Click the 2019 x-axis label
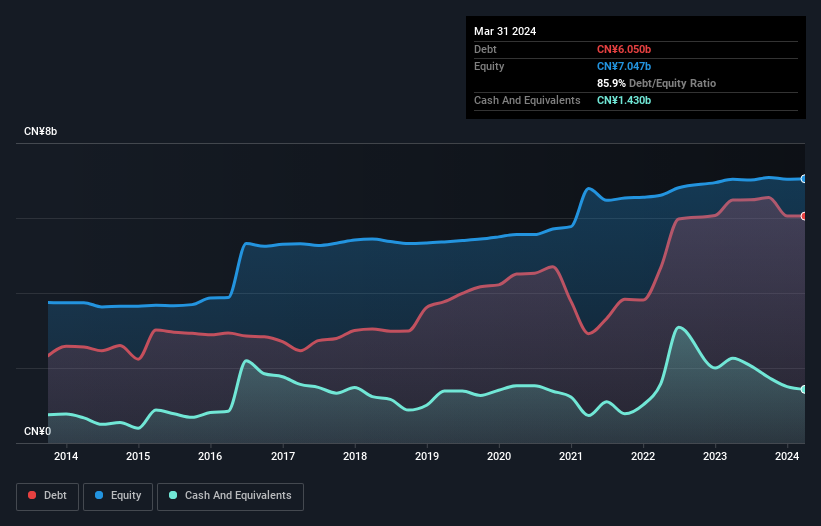Image resolution: width=821 pixels, height=526 pixels. pos(427,456)
